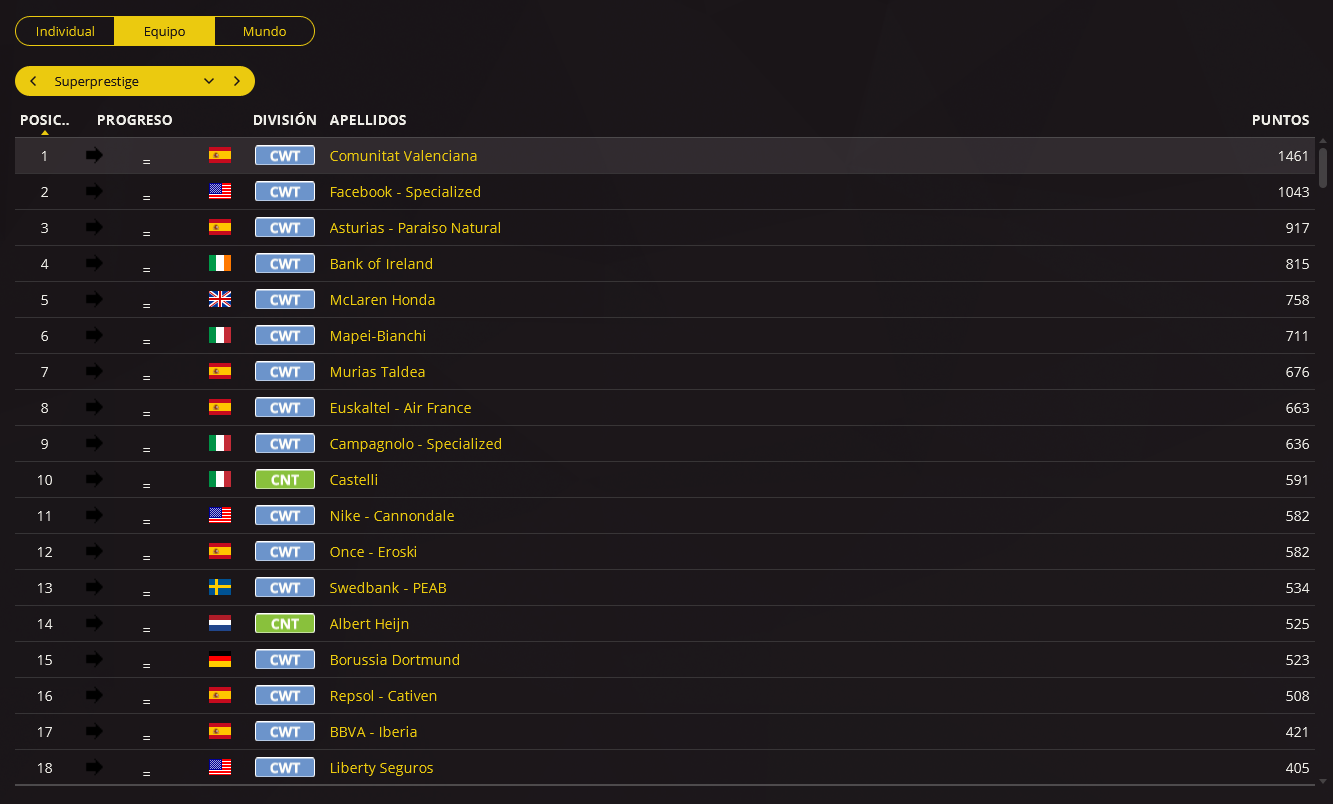Open team BBVA - Iberia
Viewport: 1333px width, 804px height.
point(373,732)
